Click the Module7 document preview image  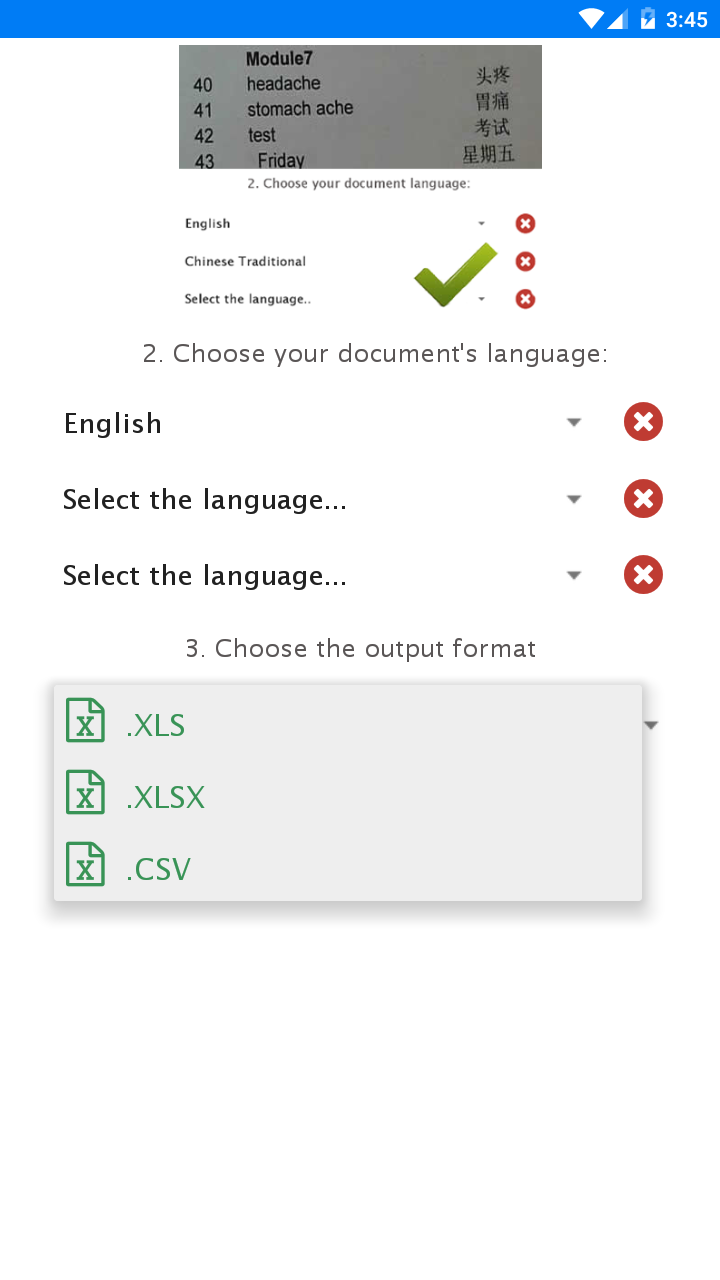[360, 105]
